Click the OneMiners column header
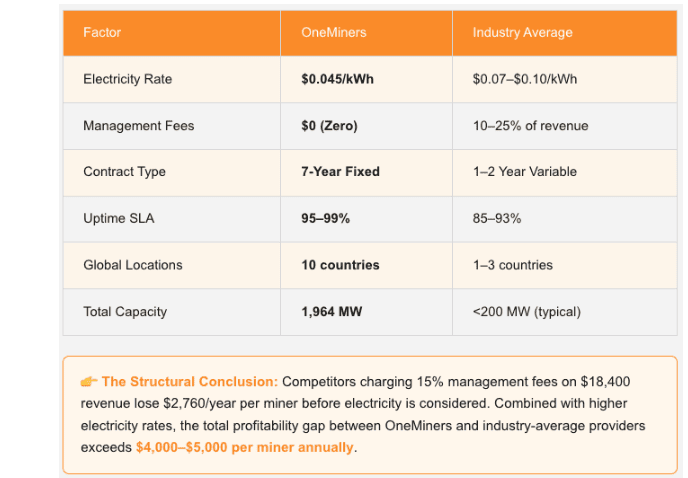The image size is (688, 478). [x=333, y=33]
